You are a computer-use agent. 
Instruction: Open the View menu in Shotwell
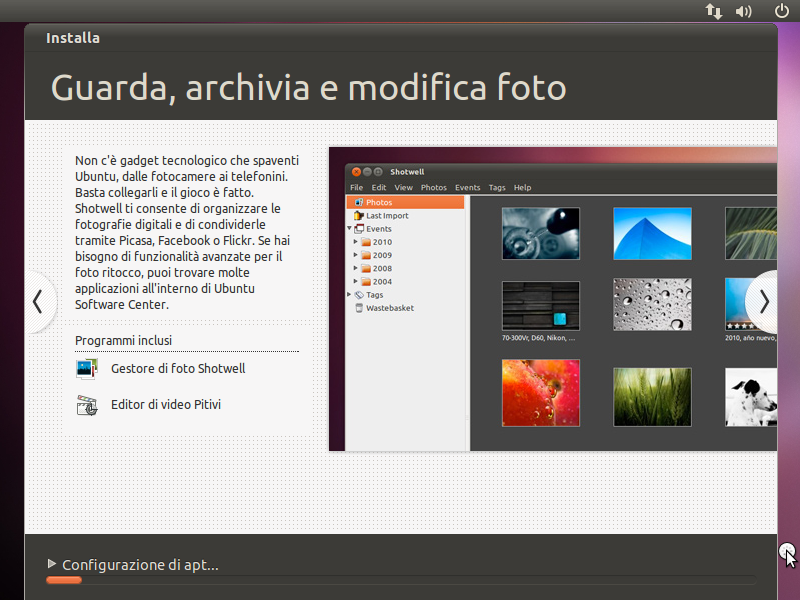pyautogui.click(x=403, y=188)
